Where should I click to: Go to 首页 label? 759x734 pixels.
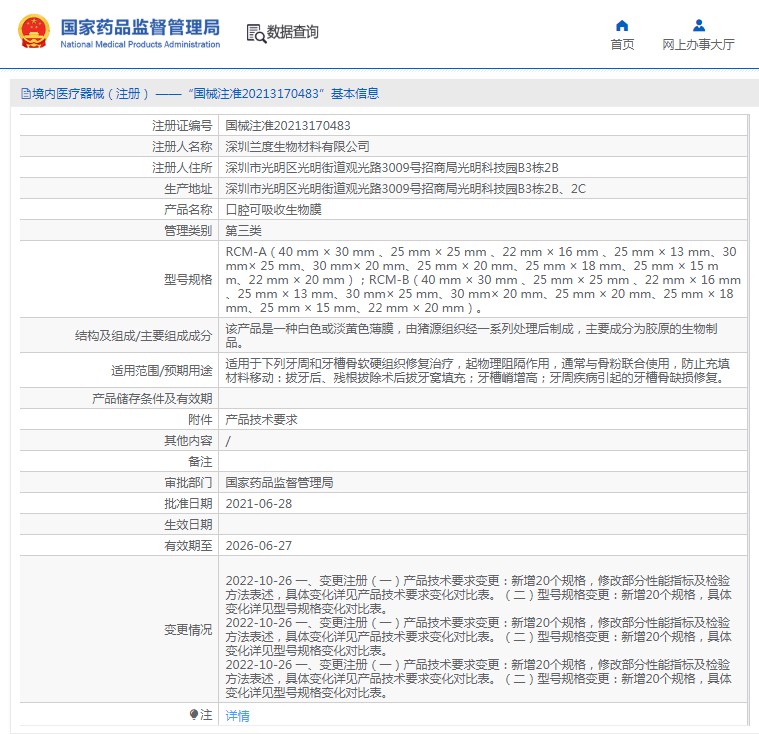(622, 45)
